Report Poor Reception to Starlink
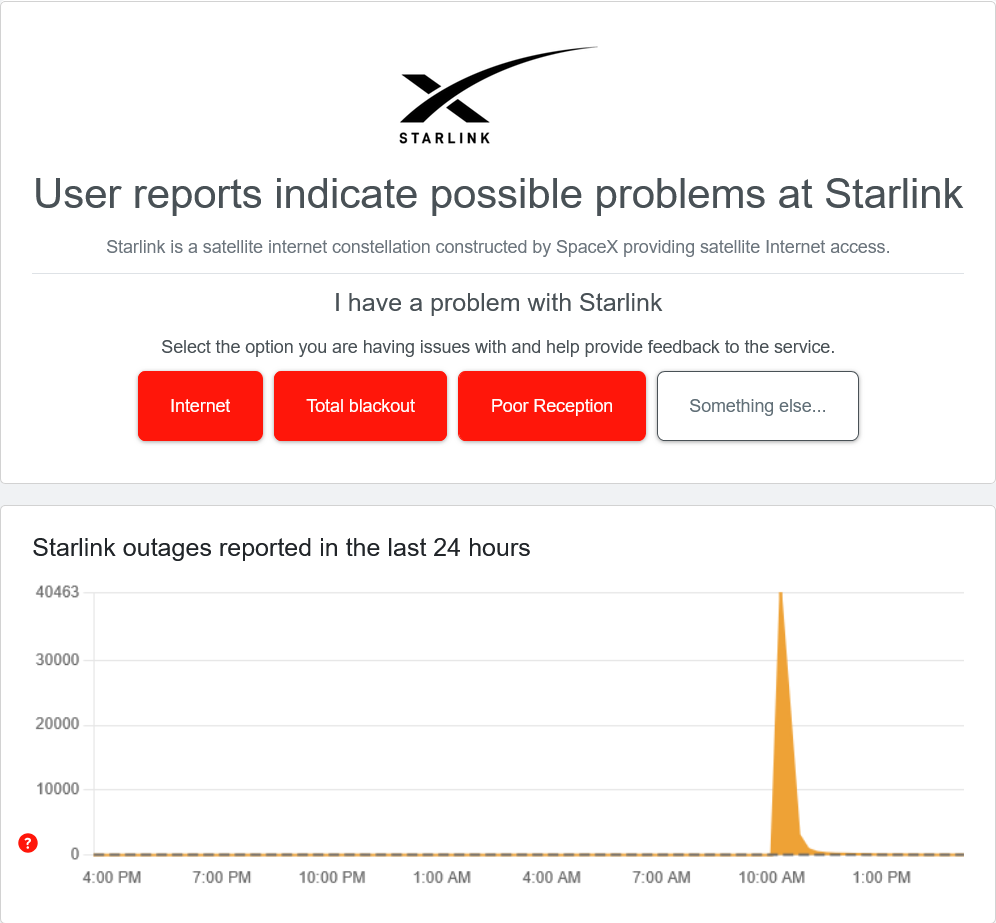 tap(551, 406)
